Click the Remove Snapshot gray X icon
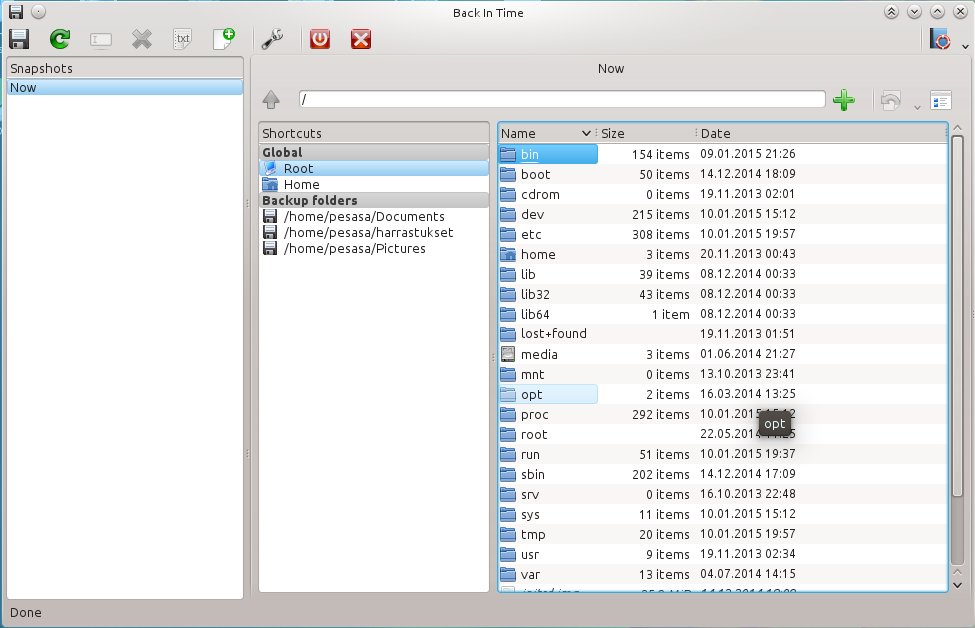The height and width of the screenshot is (628, 975). tap(142, 40)
